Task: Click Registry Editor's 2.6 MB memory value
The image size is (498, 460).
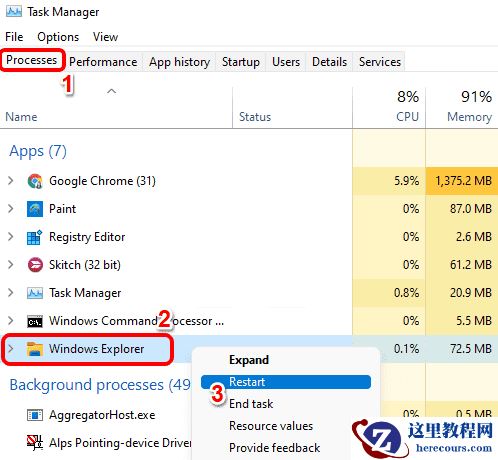Action: tap(474, 237)
